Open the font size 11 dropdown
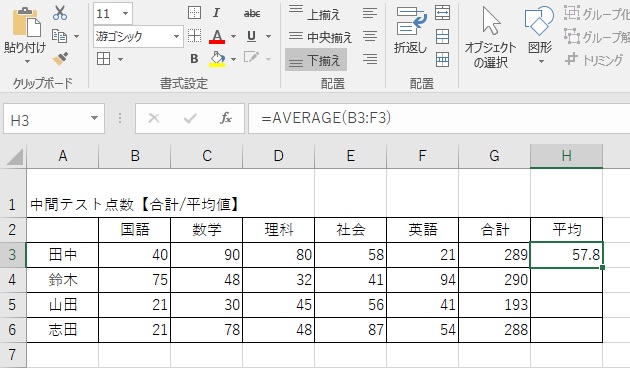 point(125,13)
